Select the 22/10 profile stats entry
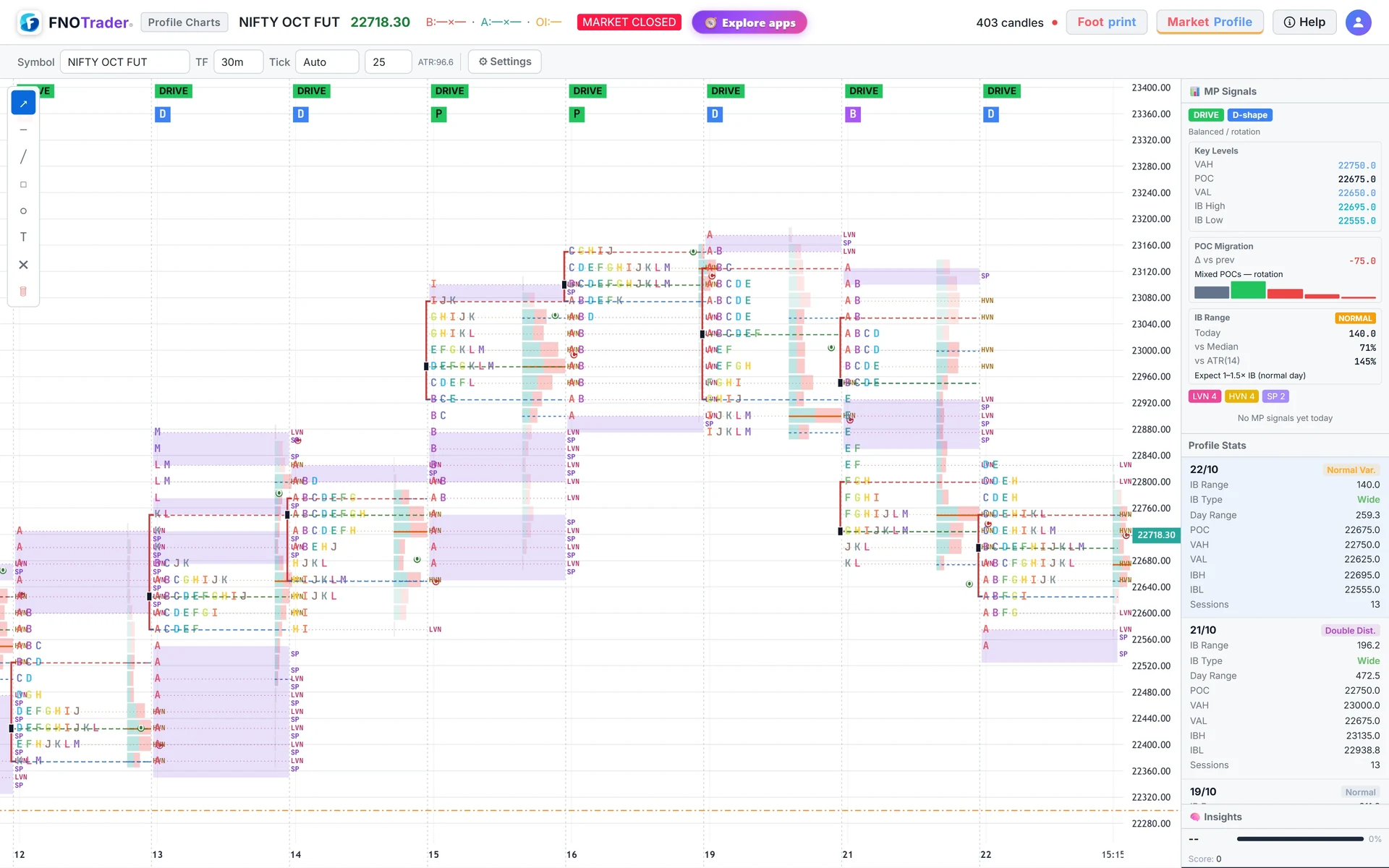This screenshot has width=1389, height=868. point(1285,537)
